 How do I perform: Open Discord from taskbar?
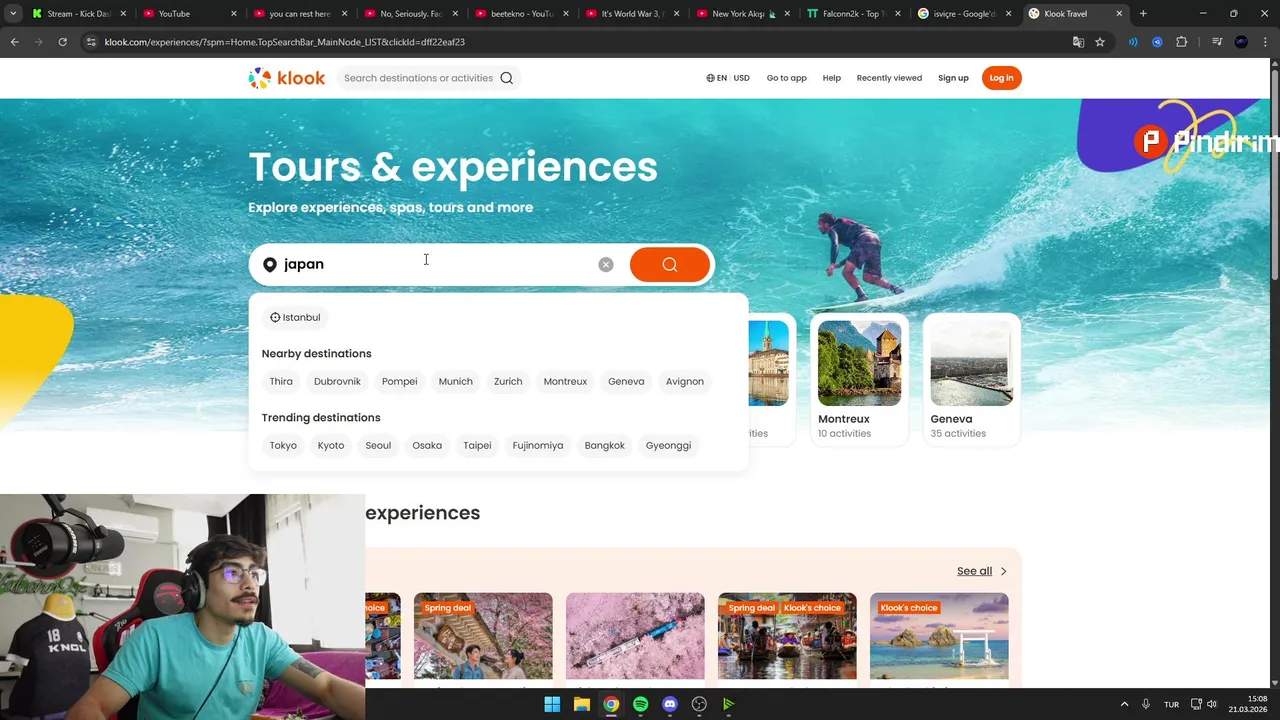coord(670,704)
